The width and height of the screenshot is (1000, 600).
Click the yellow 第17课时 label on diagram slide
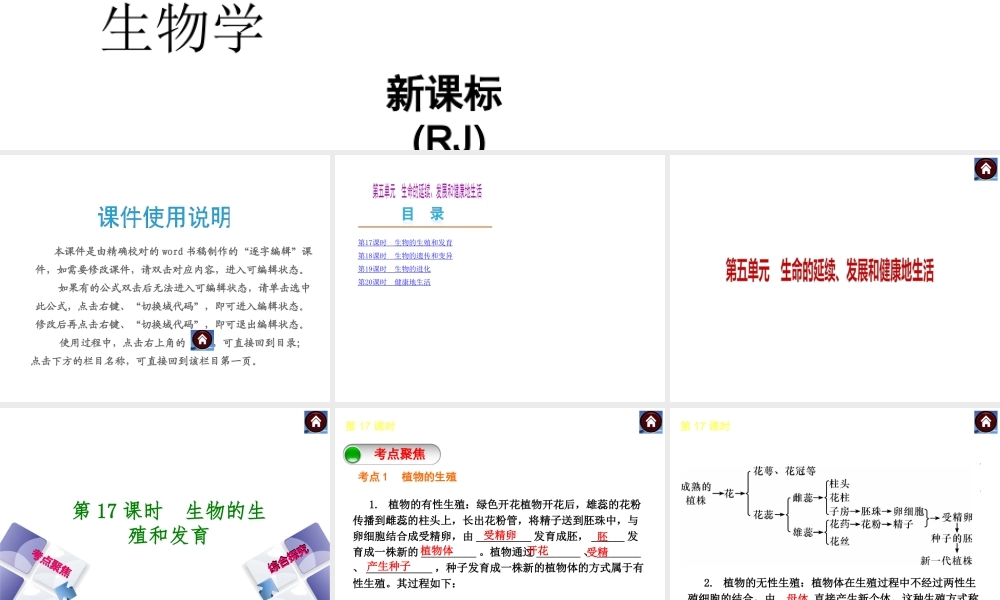[x=705, y=426]
